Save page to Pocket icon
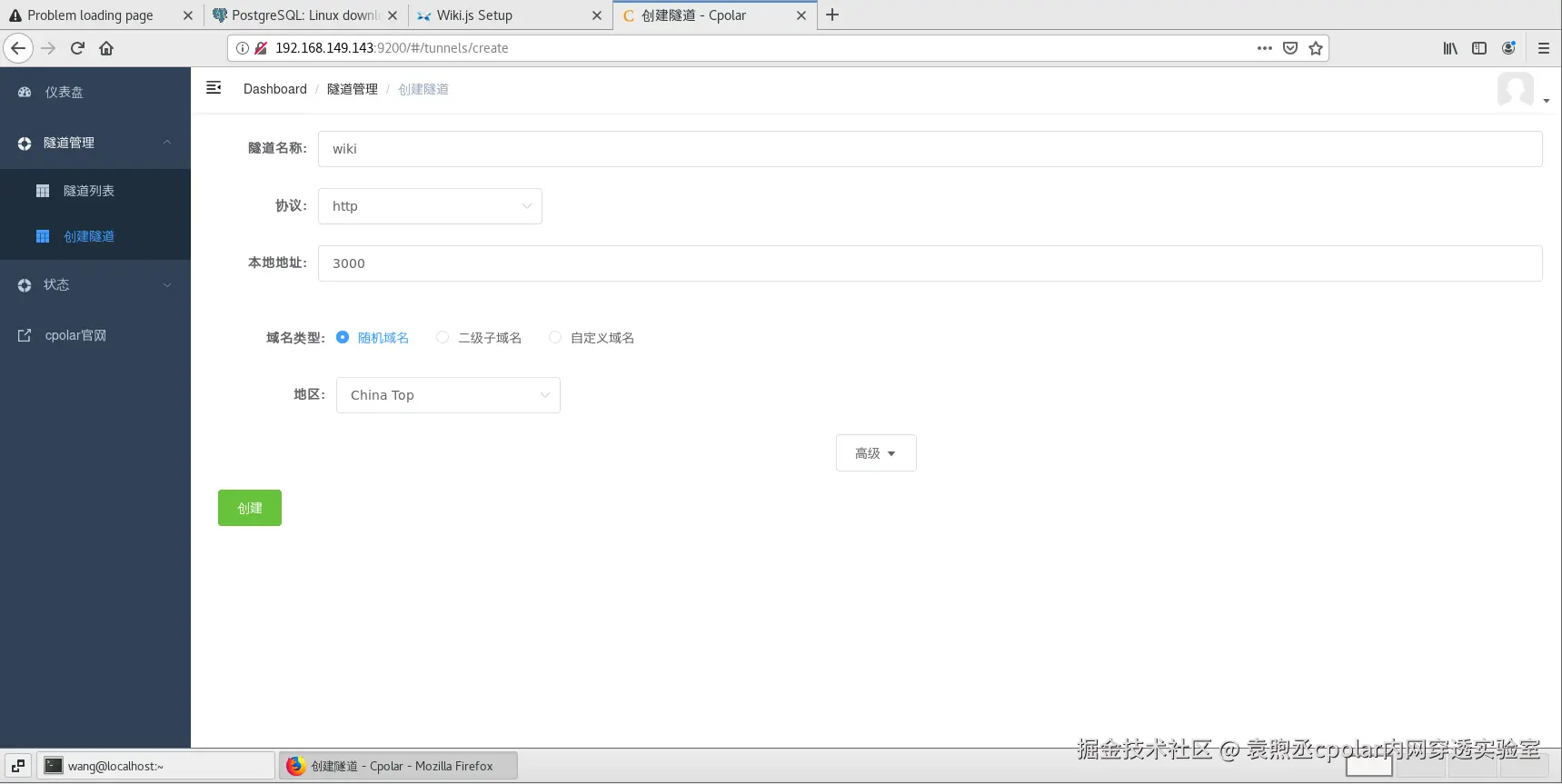The height and width of the screenshot is (784, 1562). 1290,48
